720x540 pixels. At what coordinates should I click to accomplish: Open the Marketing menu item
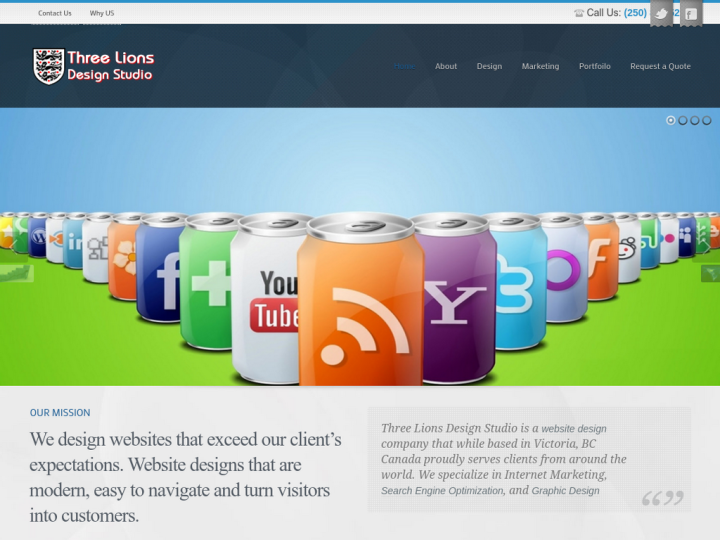pos(540,66)
